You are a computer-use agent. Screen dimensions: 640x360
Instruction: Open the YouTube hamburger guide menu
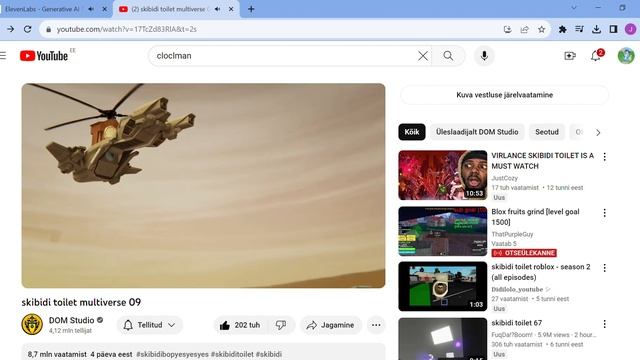3,56
